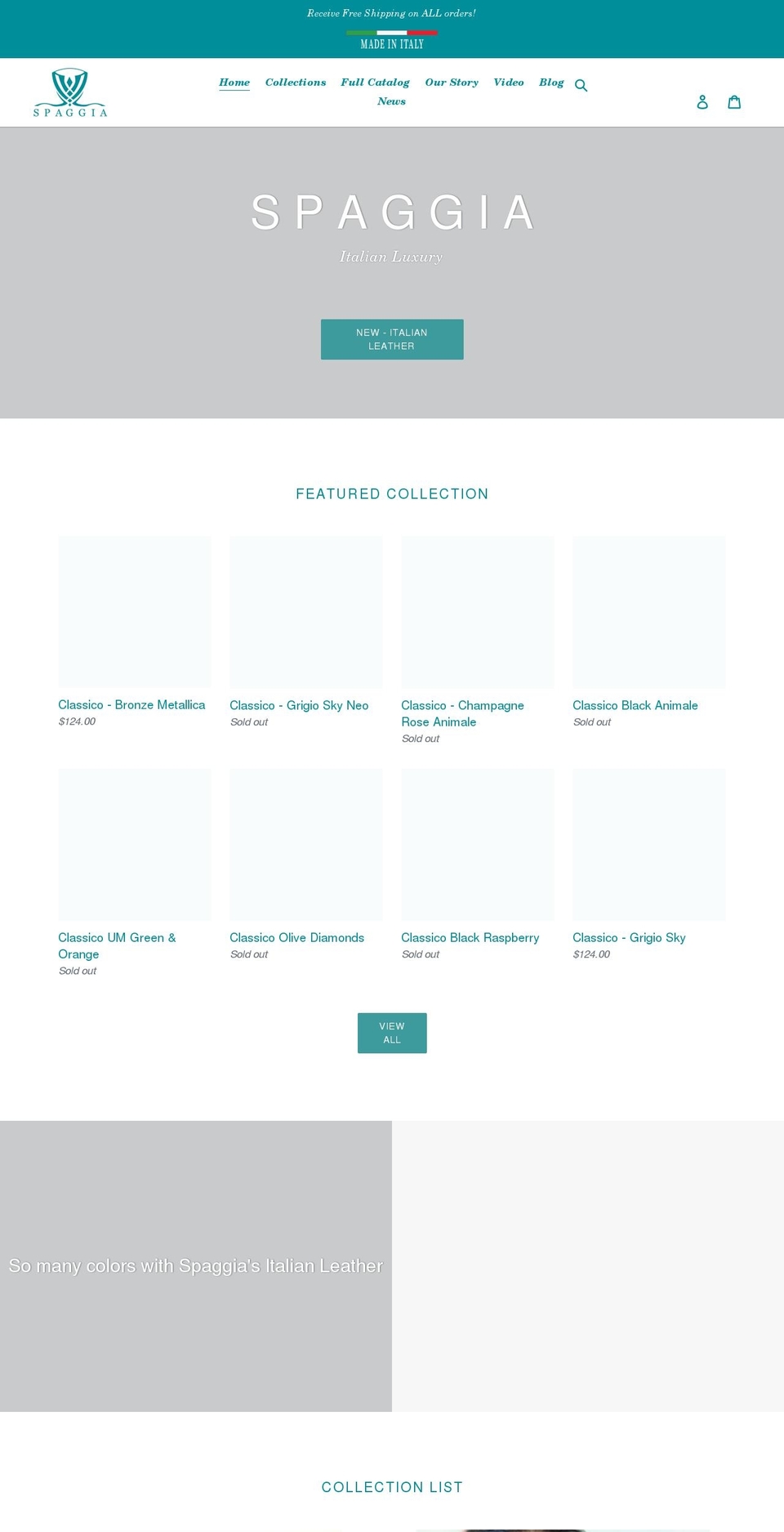Click the free shipping announcement bar text
Screen dimensions: 784x1532
[x=392, y=13]
